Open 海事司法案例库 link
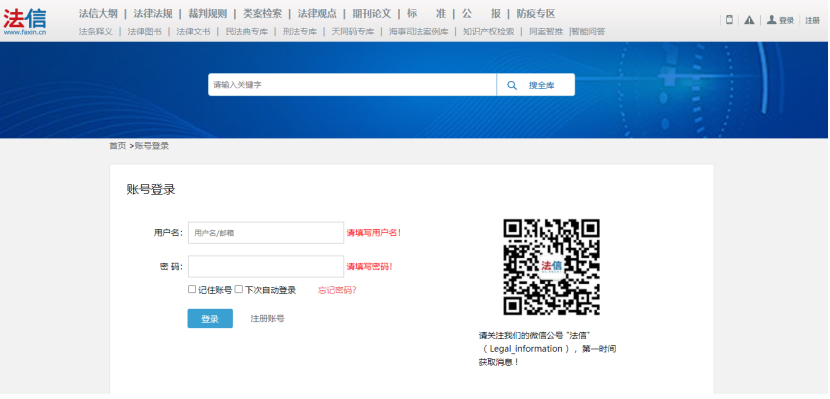Image resolution: width=830 pixels, height=399 pixels. pos(419,32)
